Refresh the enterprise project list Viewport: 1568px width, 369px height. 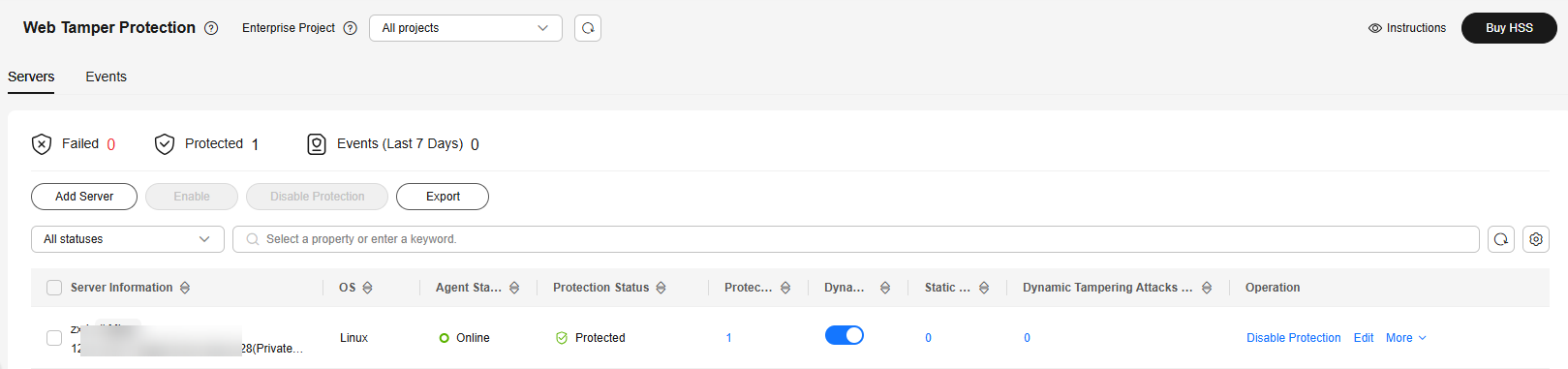tap(588, 28)
